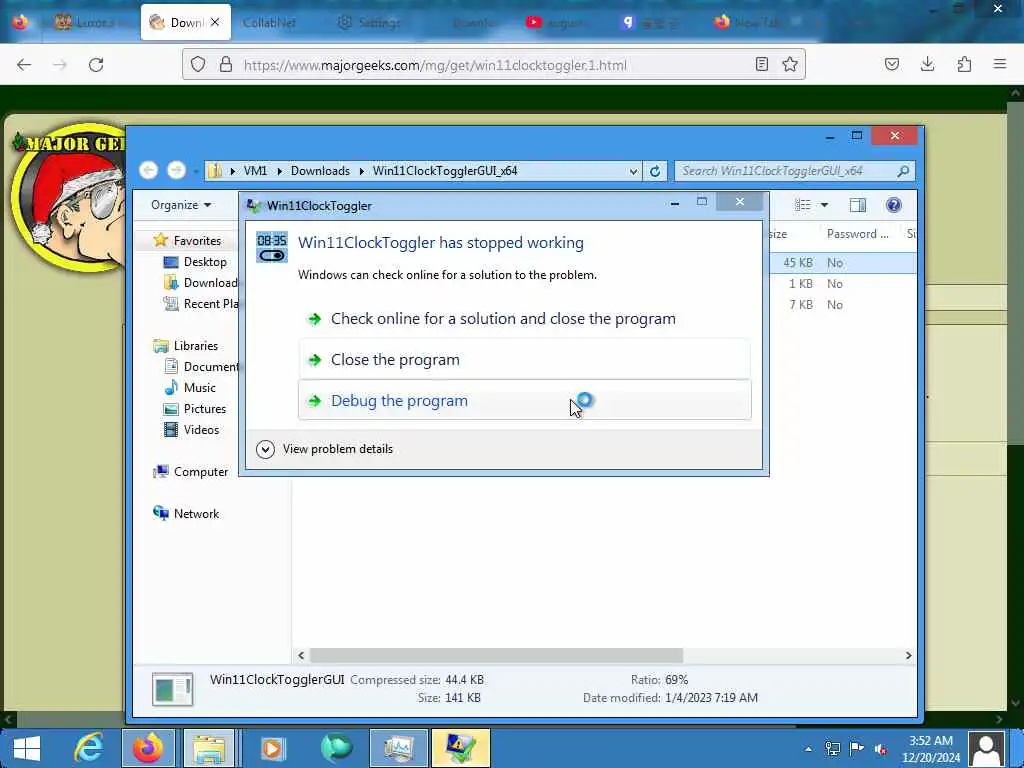The image size is (1024, 768).
Task: Open Firefox downloads panel
Action: 927,64
